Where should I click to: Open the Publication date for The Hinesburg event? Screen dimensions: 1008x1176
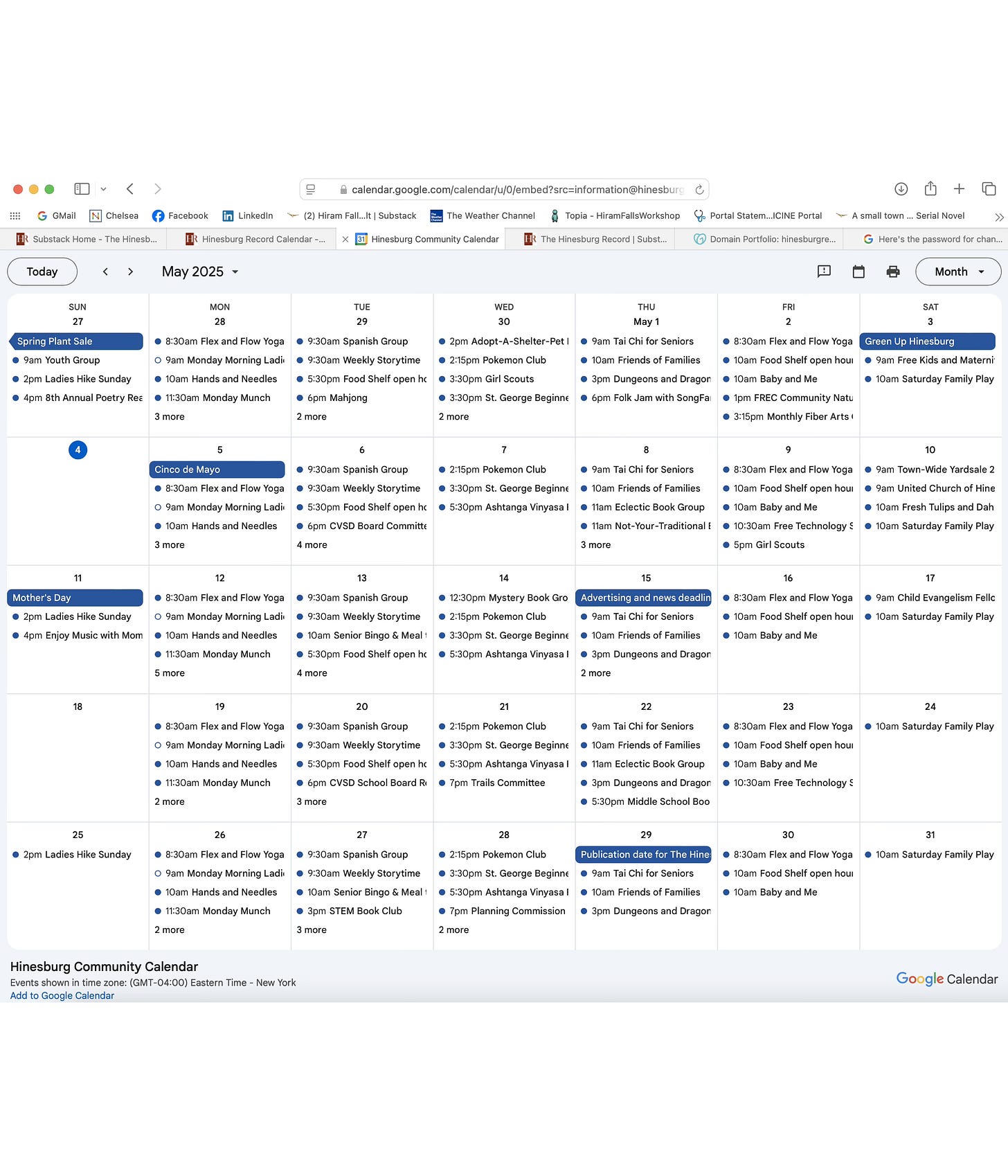(643, 855)
